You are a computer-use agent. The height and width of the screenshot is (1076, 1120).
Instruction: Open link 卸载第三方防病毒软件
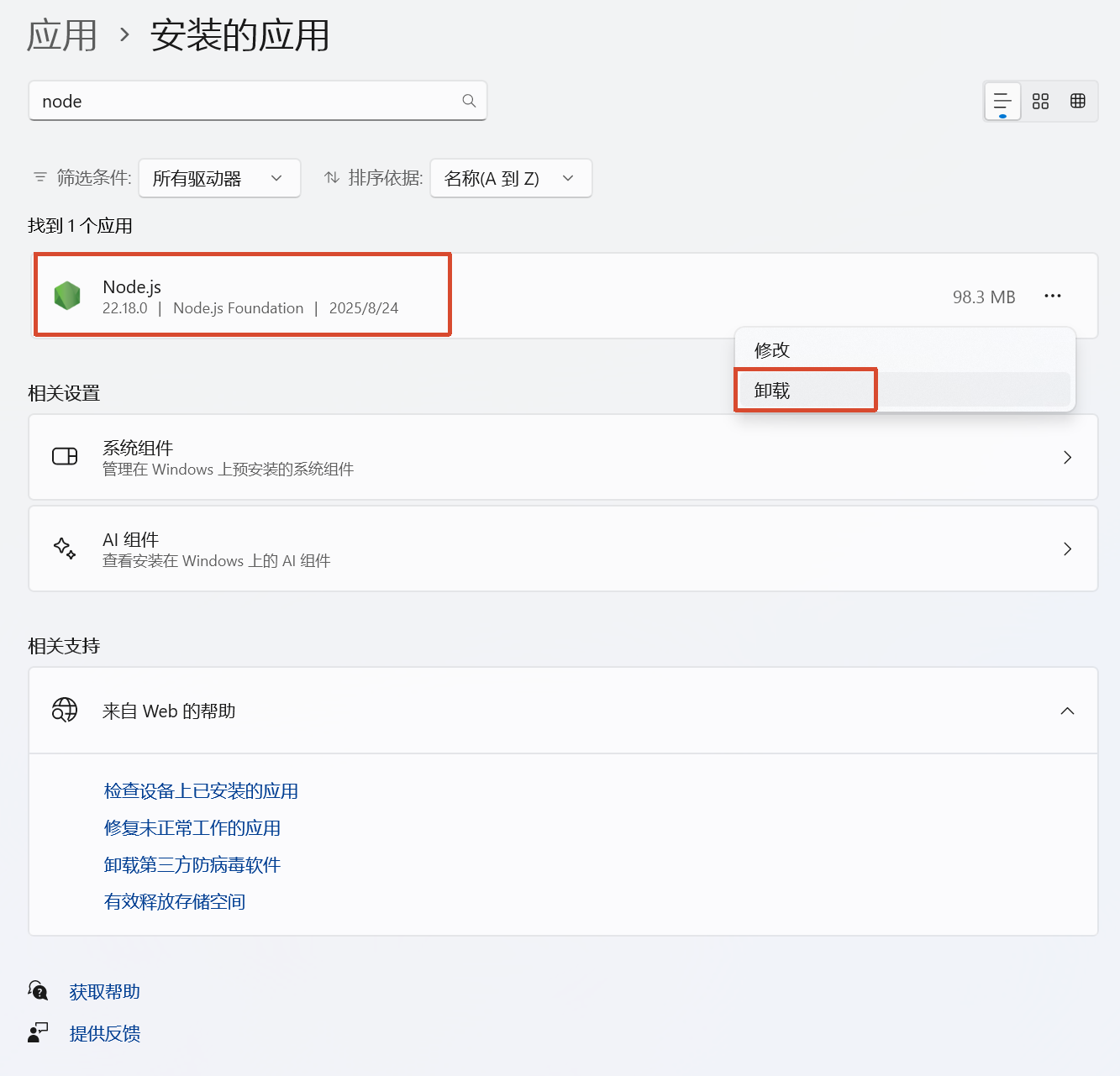(x=192, y=864)
